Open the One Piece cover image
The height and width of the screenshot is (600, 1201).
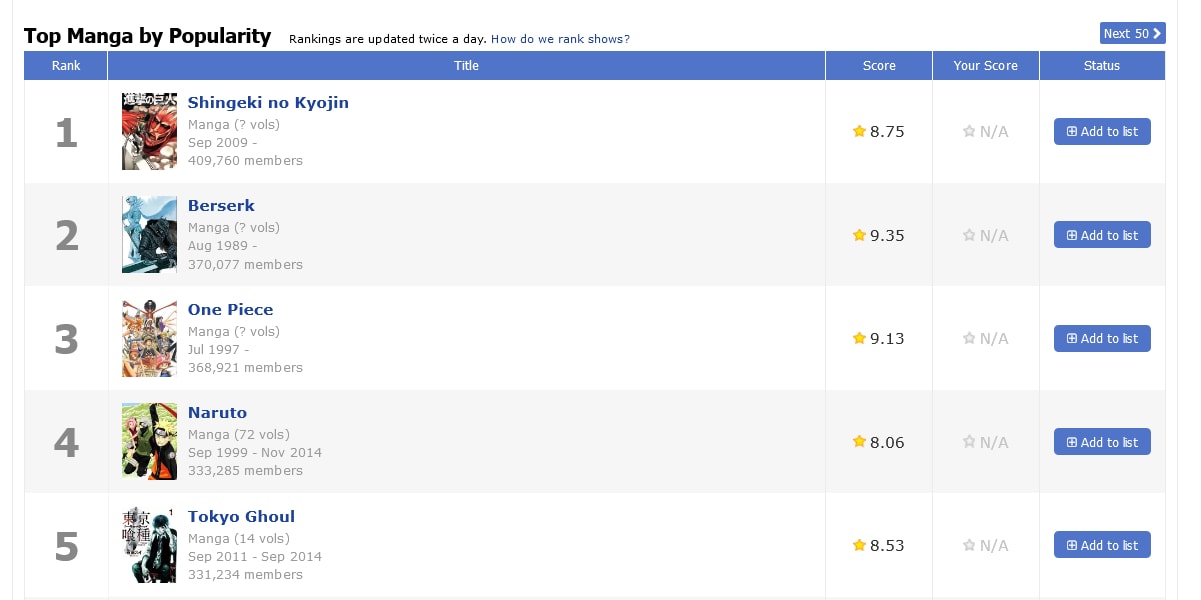point(149,338)
